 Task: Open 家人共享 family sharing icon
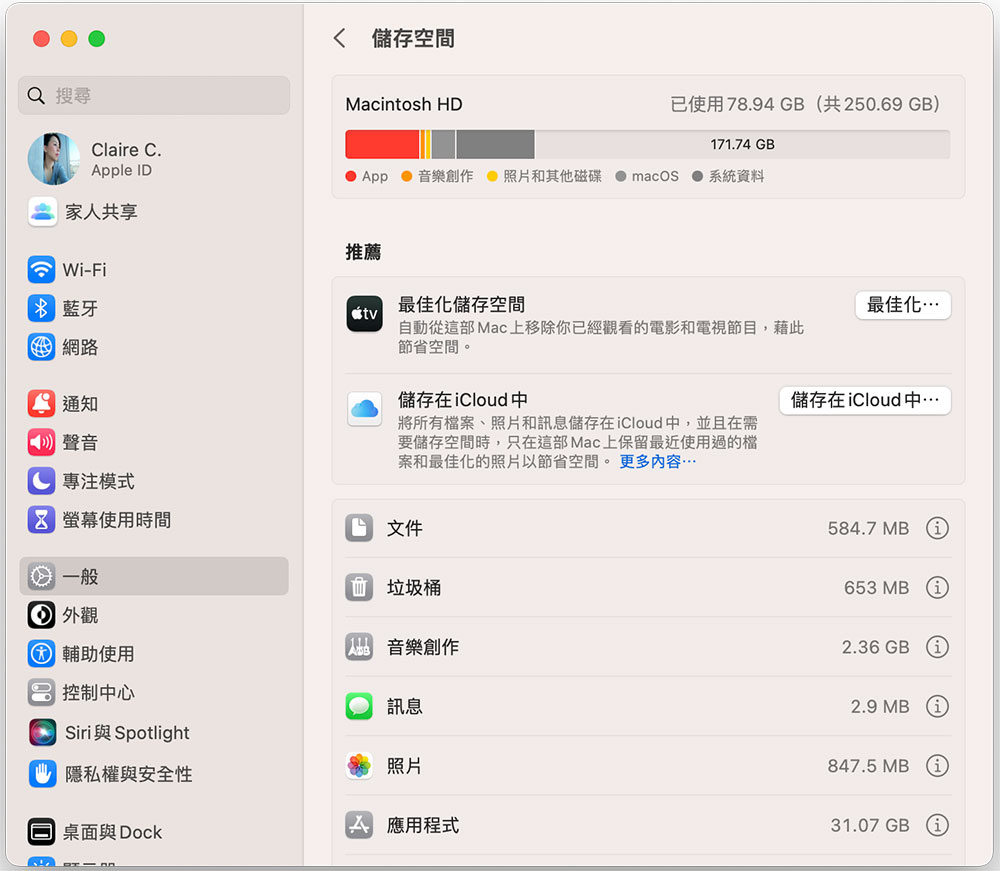point(43,212)
